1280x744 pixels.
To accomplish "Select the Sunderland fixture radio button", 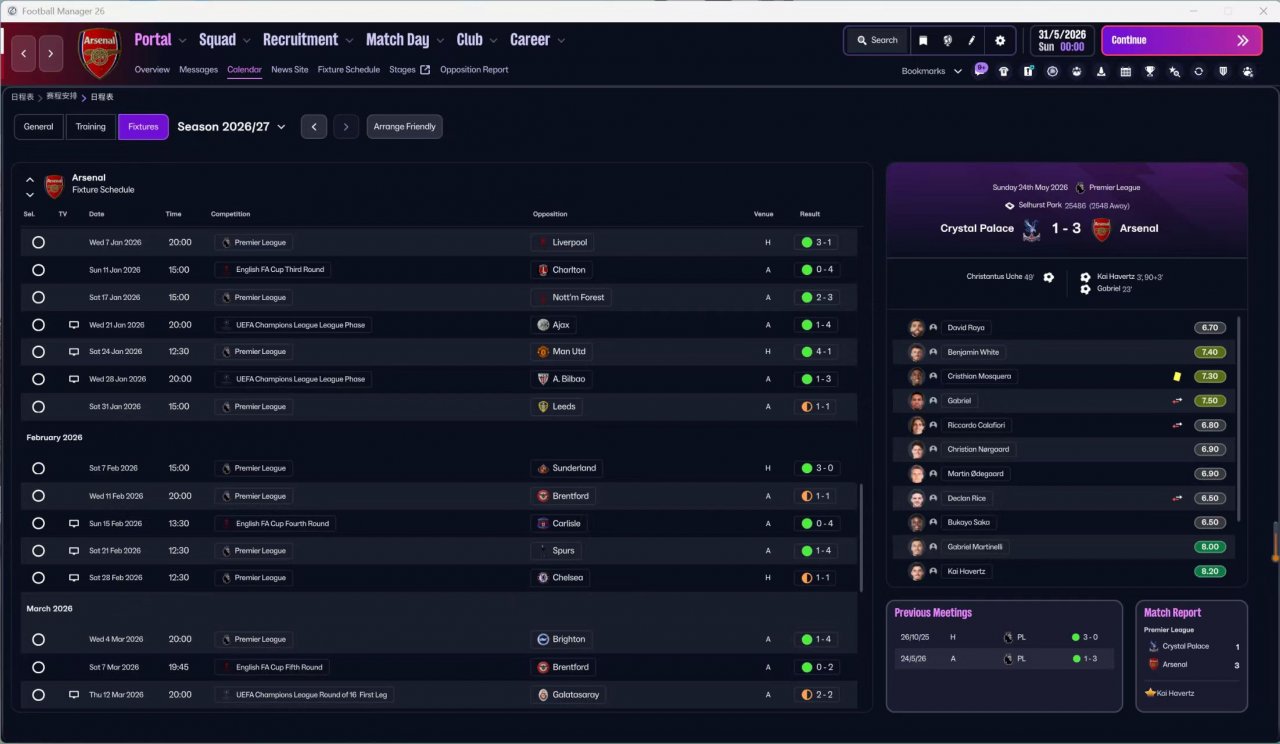I will click(38, 469).
